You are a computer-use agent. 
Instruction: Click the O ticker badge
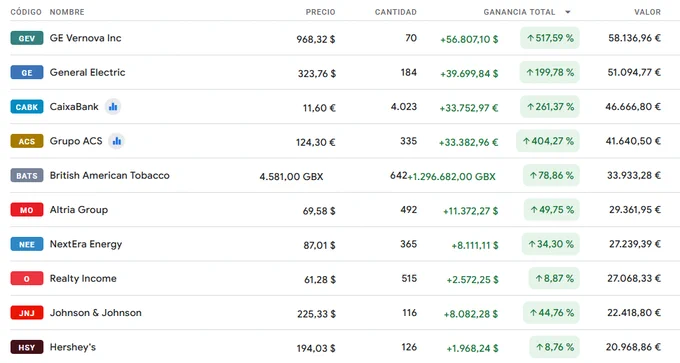[x=27, y=278]
